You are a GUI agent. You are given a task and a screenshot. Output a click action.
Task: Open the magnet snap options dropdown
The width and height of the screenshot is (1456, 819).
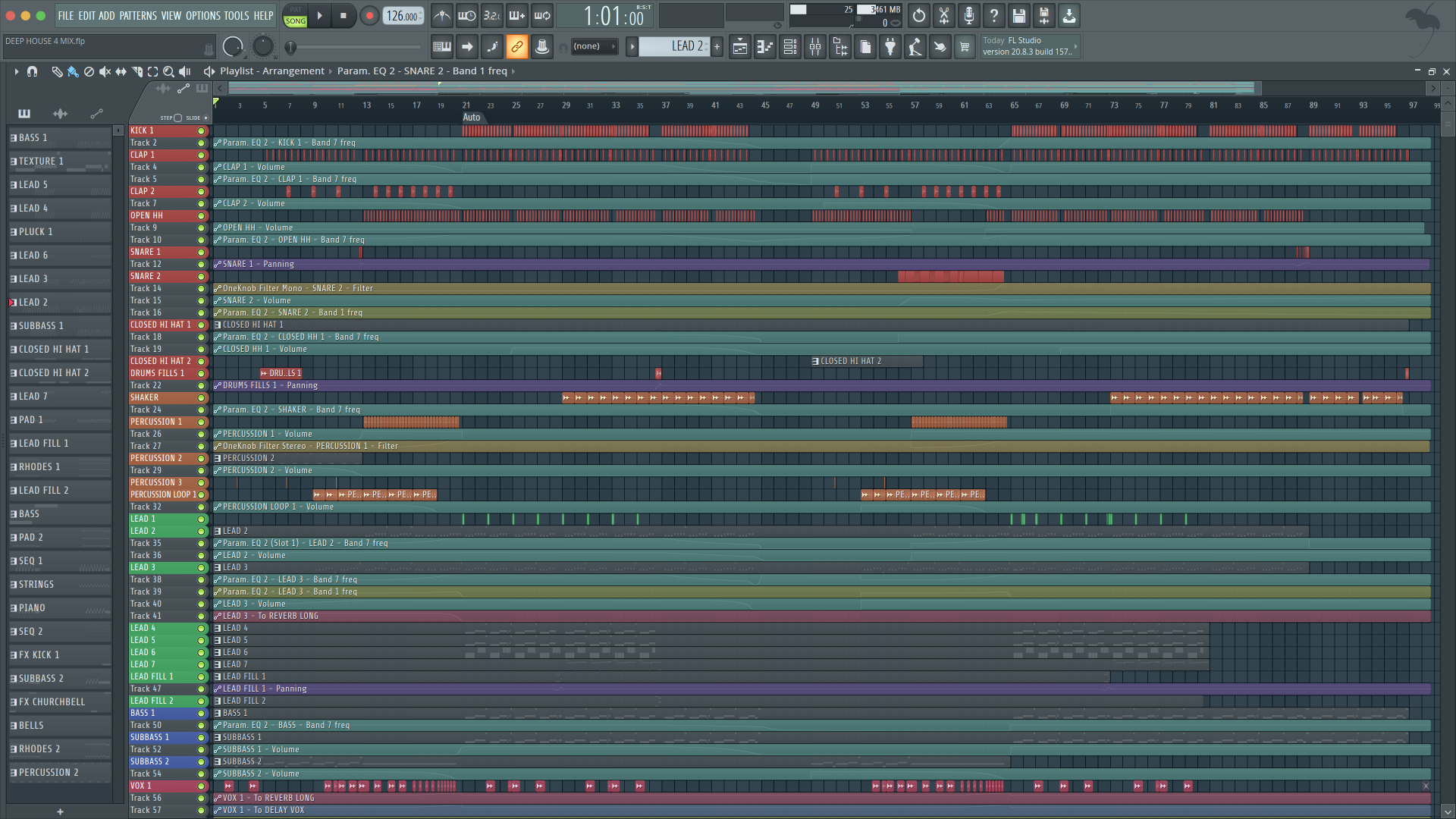click(x=32, y=71)
